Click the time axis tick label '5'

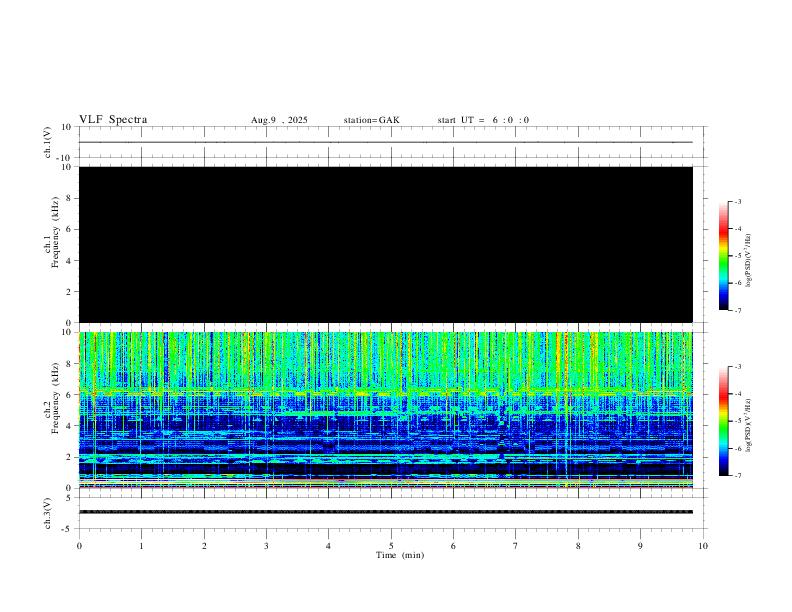391,546
